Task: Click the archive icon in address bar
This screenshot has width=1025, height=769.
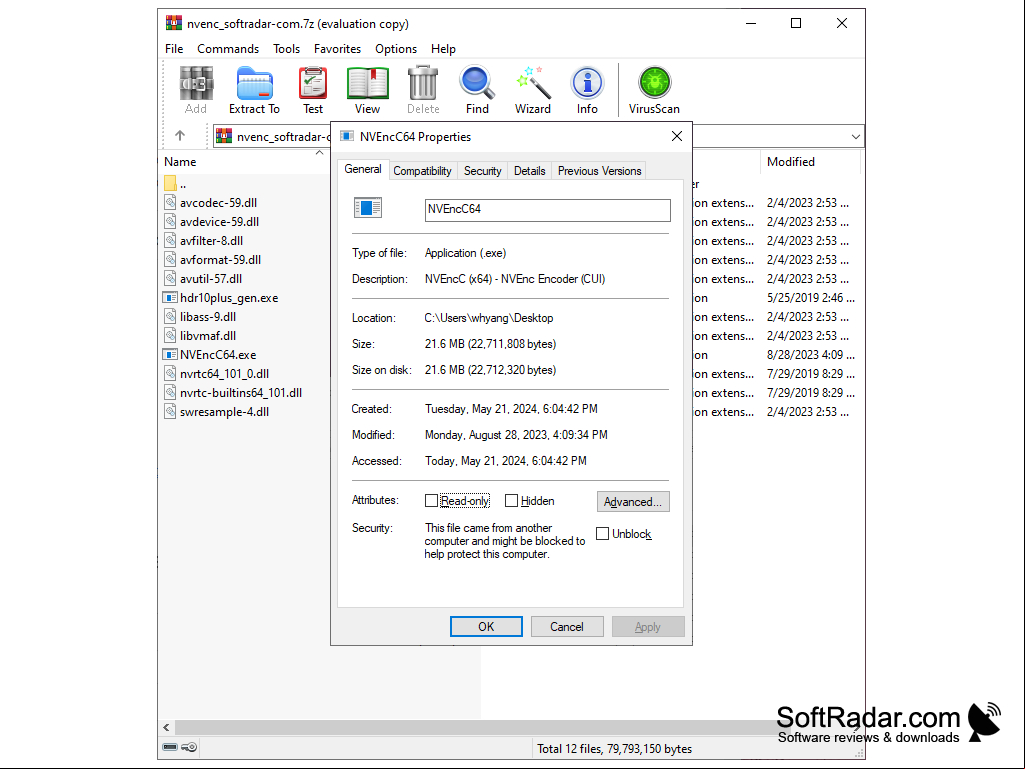Action: 224,135
